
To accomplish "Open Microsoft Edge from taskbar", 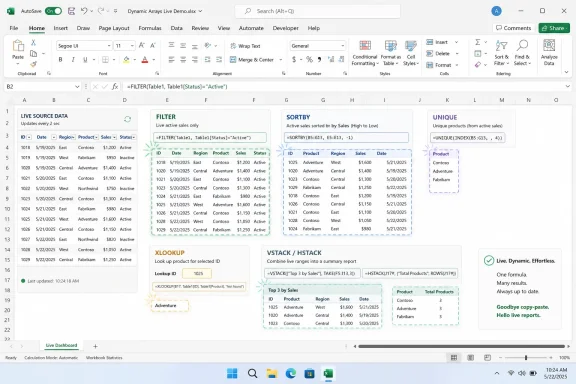I will 291,374.
